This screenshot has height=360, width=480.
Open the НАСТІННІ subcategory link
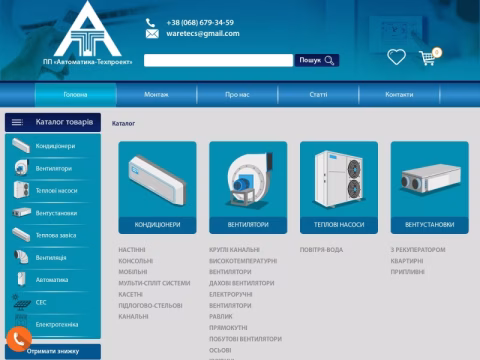tap(132, 250)
